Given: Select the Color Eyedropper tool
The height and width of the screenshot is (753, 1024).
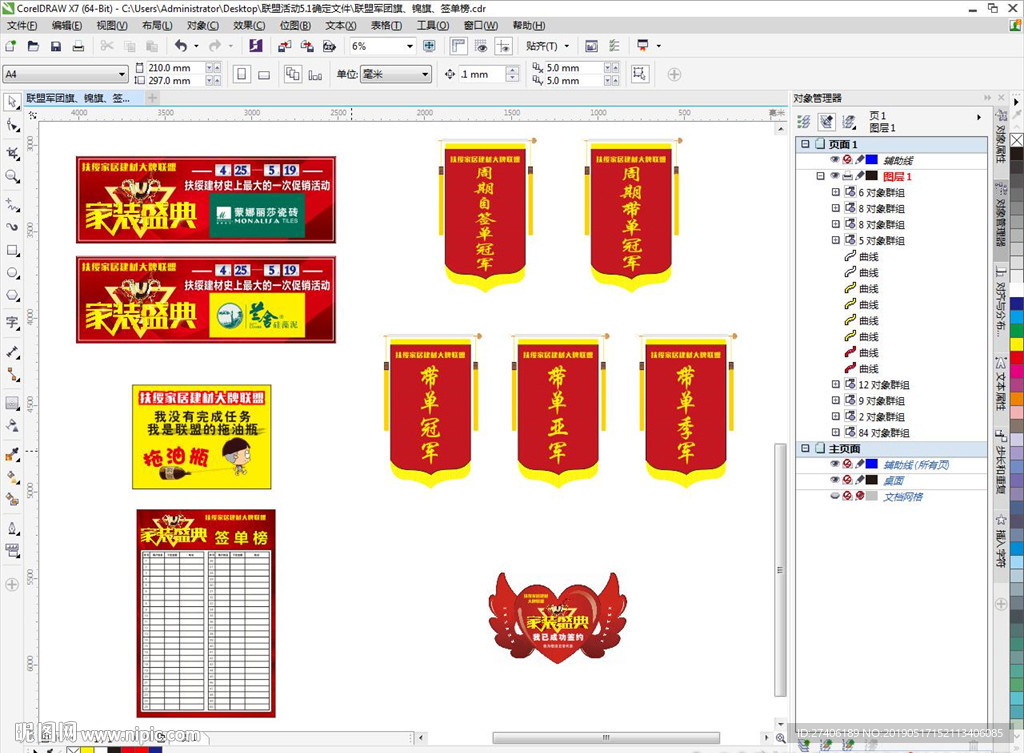Looking at the screenshot, I should click(x=12, y=455).
